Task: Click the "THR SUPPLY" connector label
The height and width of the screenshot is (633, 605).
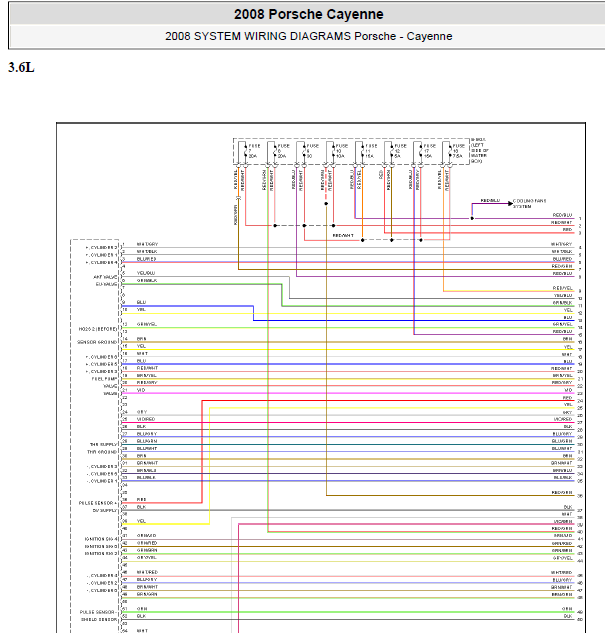Action: click(x=103, y=444)
